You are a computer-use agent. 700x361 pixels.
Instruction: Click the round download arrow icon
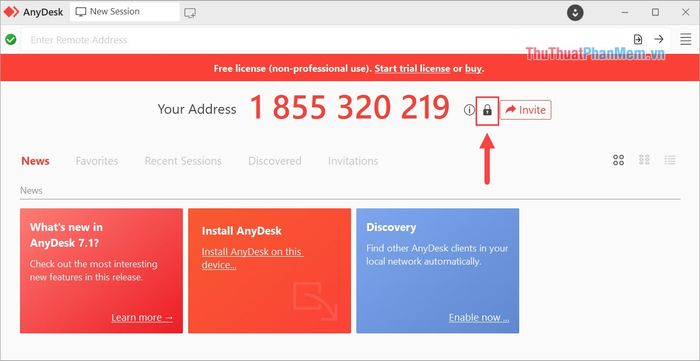coord(575,12)
